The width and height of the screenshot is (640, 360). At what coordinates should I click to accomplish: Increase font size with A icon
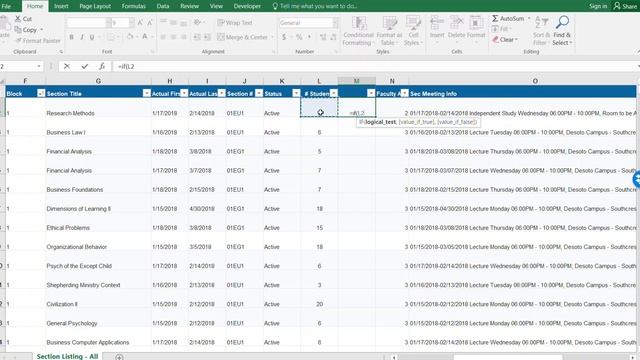coord(140,23)
